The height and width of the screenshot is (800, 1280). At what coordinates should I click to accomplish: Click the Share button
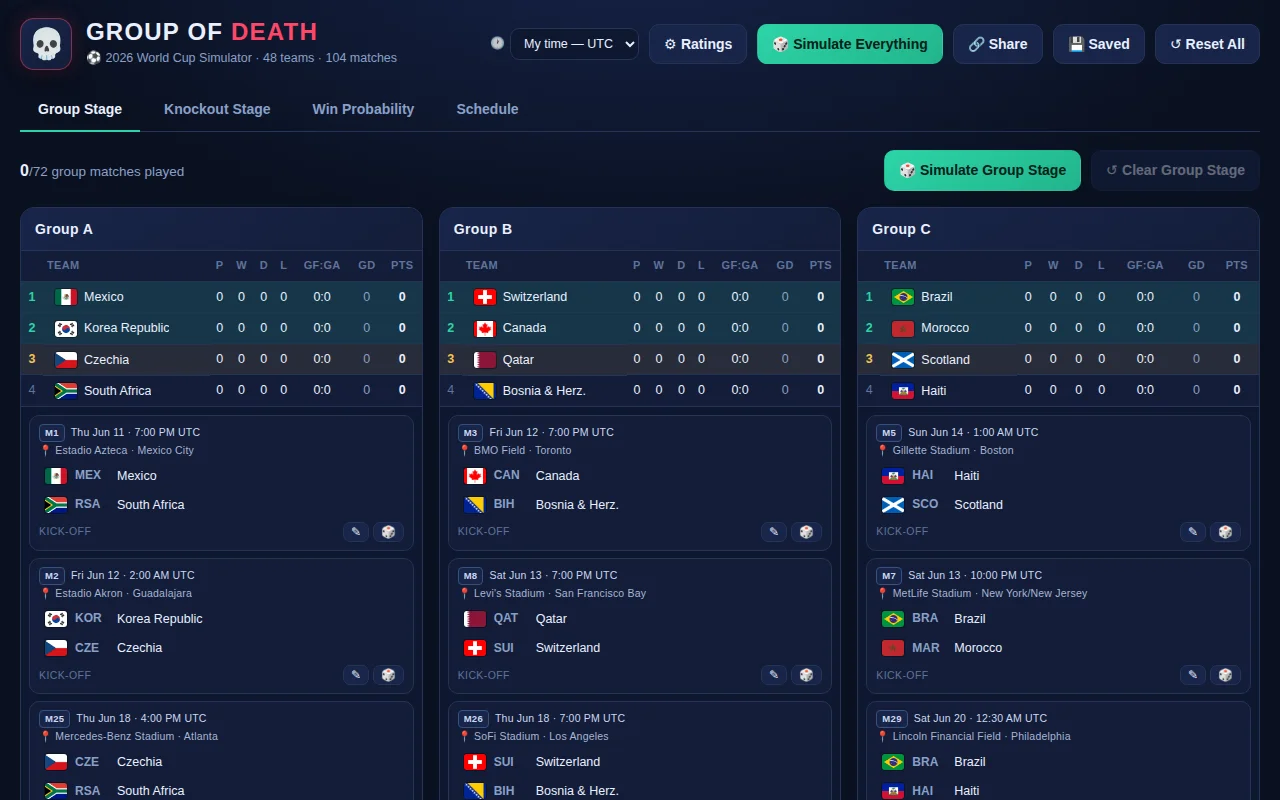click(998, 44)
